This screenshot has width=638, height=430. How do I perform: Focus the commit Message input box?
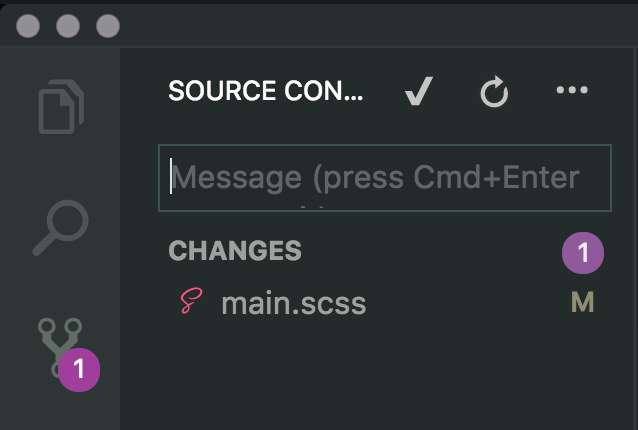pos(385,178)
